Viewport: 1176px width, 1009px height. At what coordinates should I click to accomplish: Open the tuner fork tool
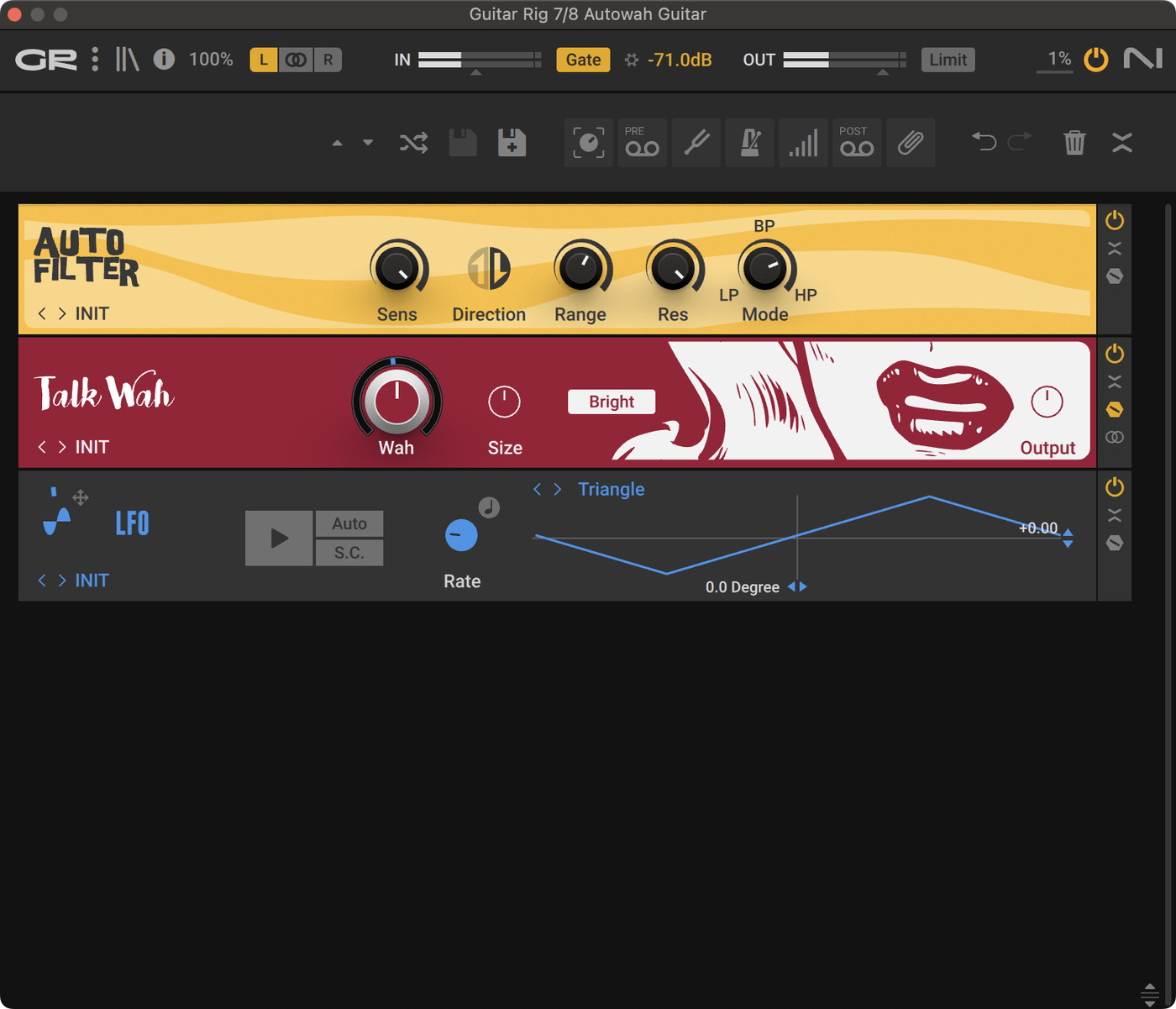coord(696,143)
